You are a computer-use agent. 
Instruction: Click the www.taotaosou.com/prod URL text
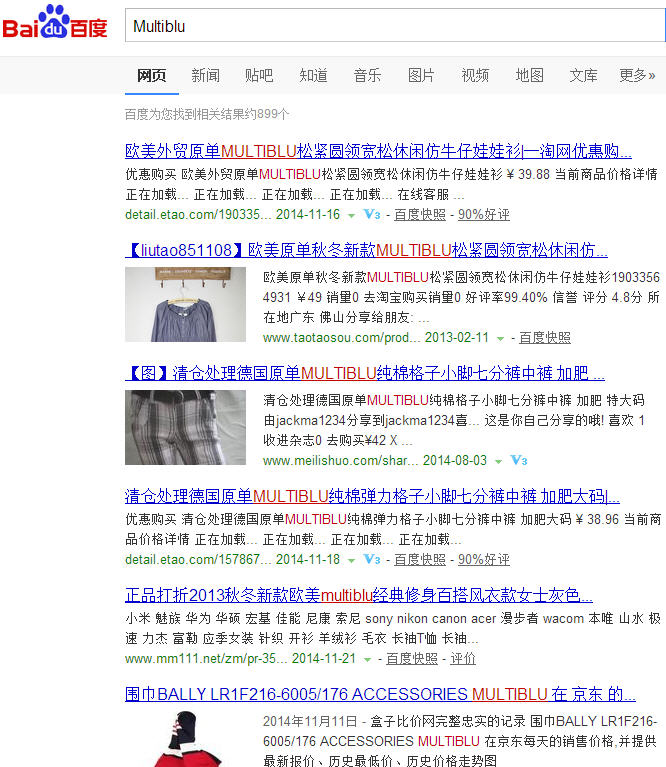coord(341,338)
